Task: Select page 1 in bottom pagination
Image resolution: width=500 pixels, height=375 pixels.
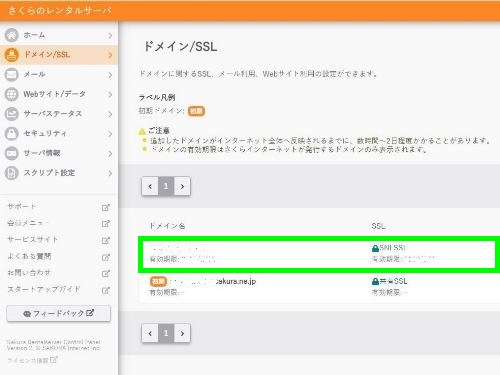Action: (x=166, y=333)
